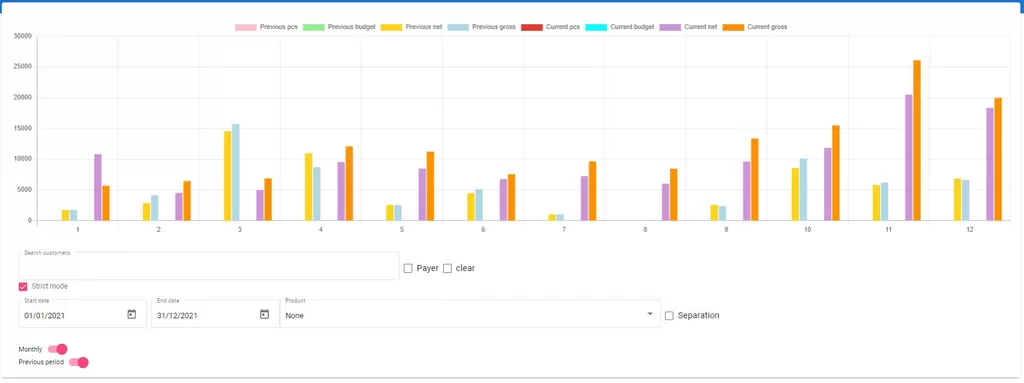Toggle Previous net legend swatch
Screen dimensions: 1024x383
coord(391,27)
